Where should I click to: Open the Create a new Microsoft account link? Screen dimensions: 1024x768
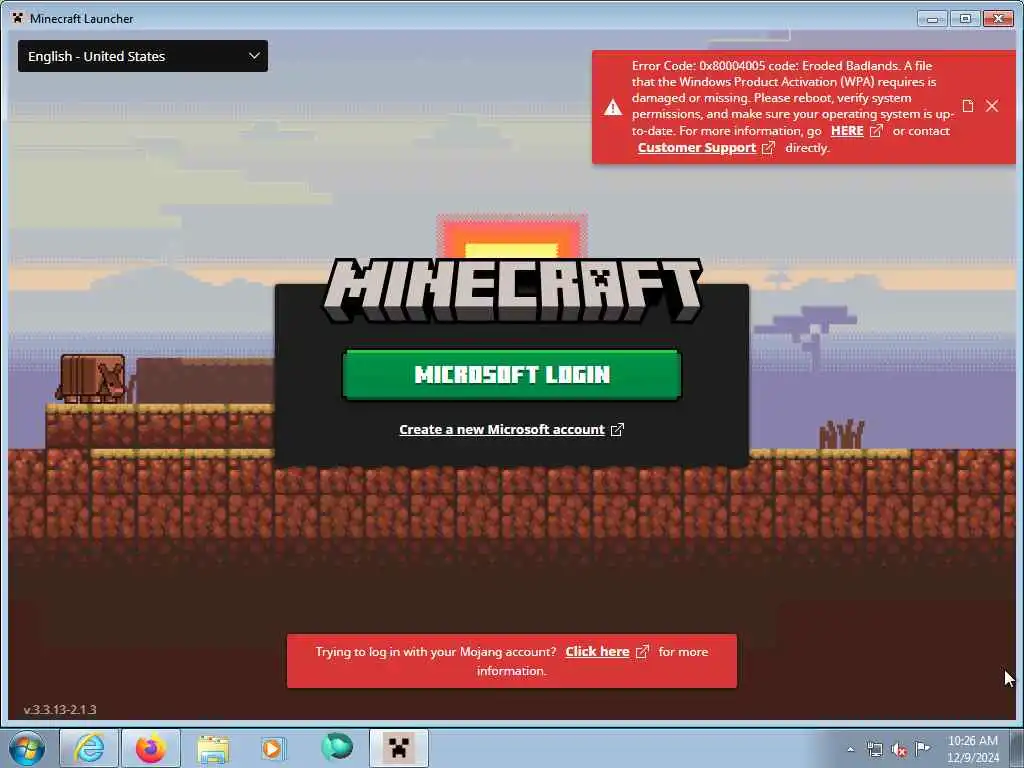tap(502, 430)
